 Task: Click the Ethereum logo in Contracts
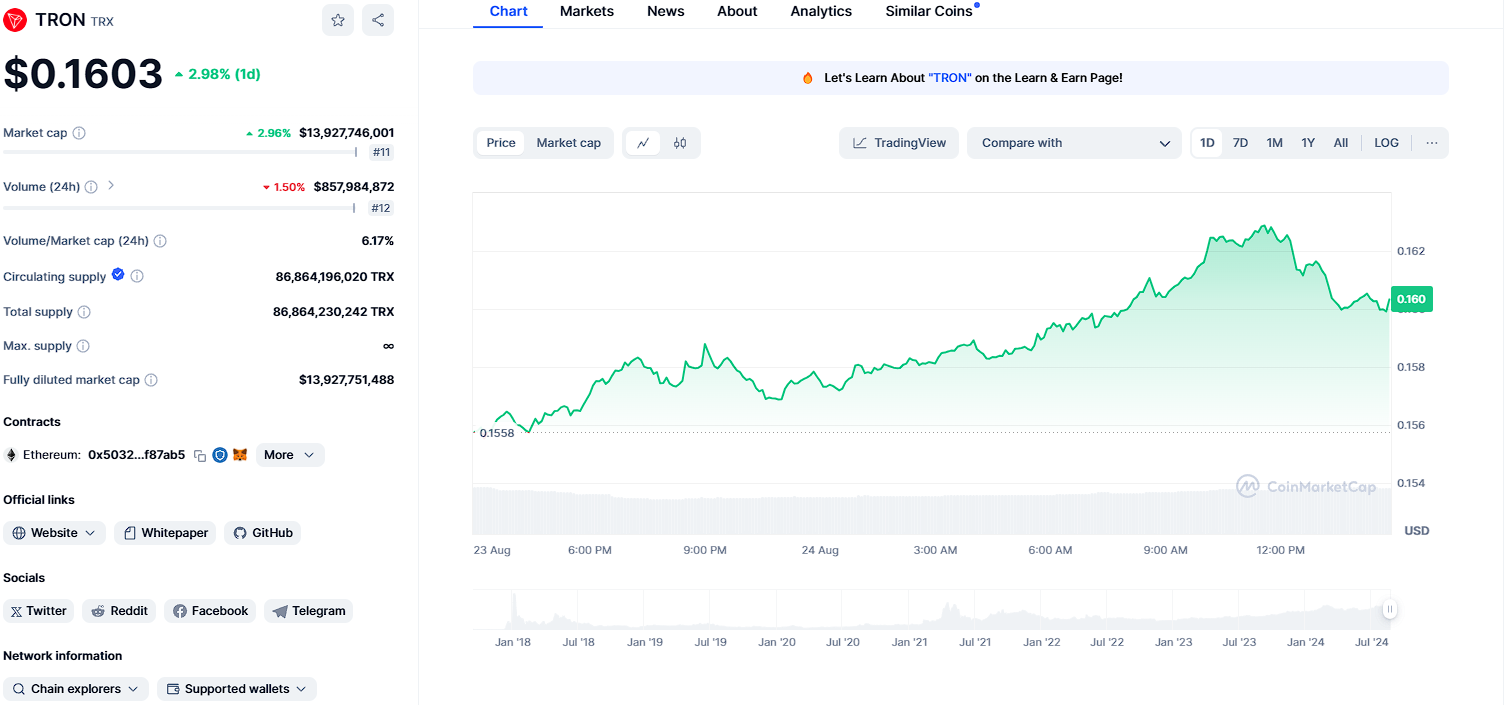coord(12,455)
